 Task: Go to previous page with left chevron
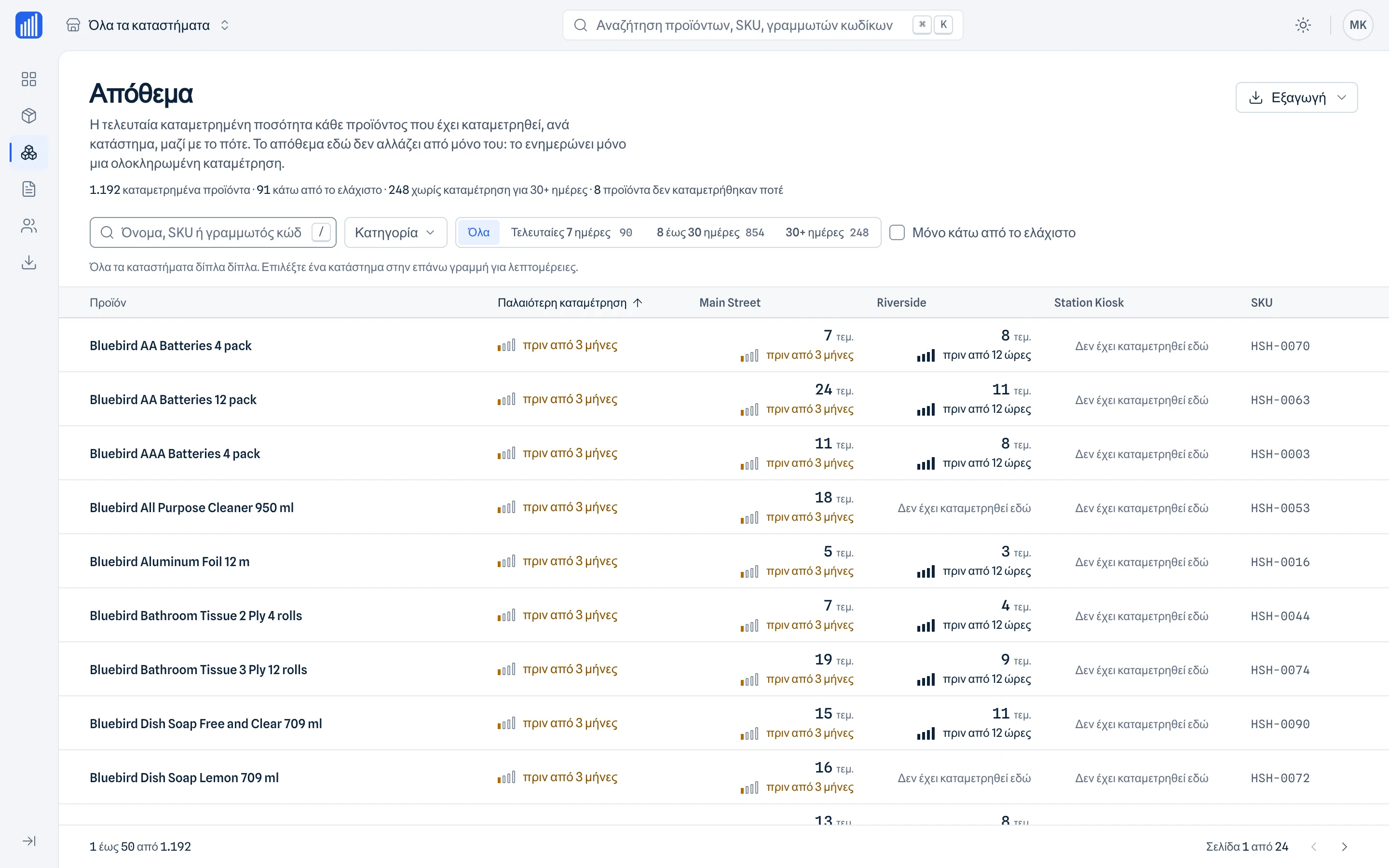coord(1313,847)
